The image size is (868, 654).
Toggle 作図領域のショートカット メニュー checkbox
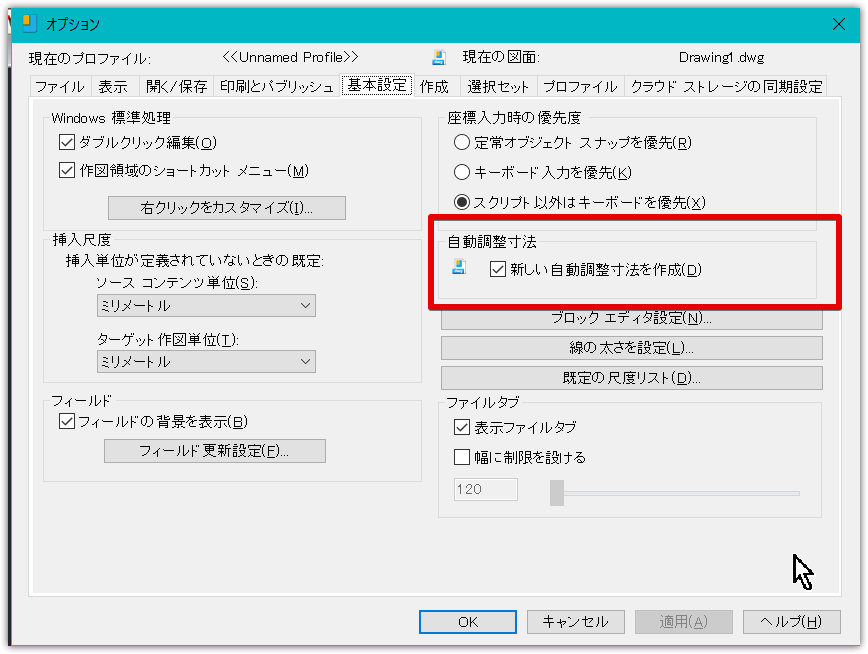click(66, 170)
